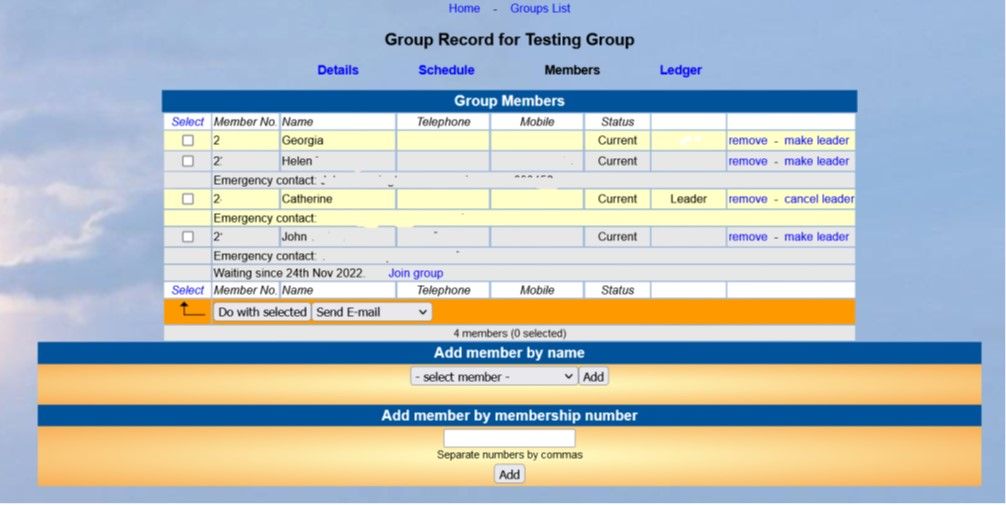Toggle John's member checkbox

188,237
